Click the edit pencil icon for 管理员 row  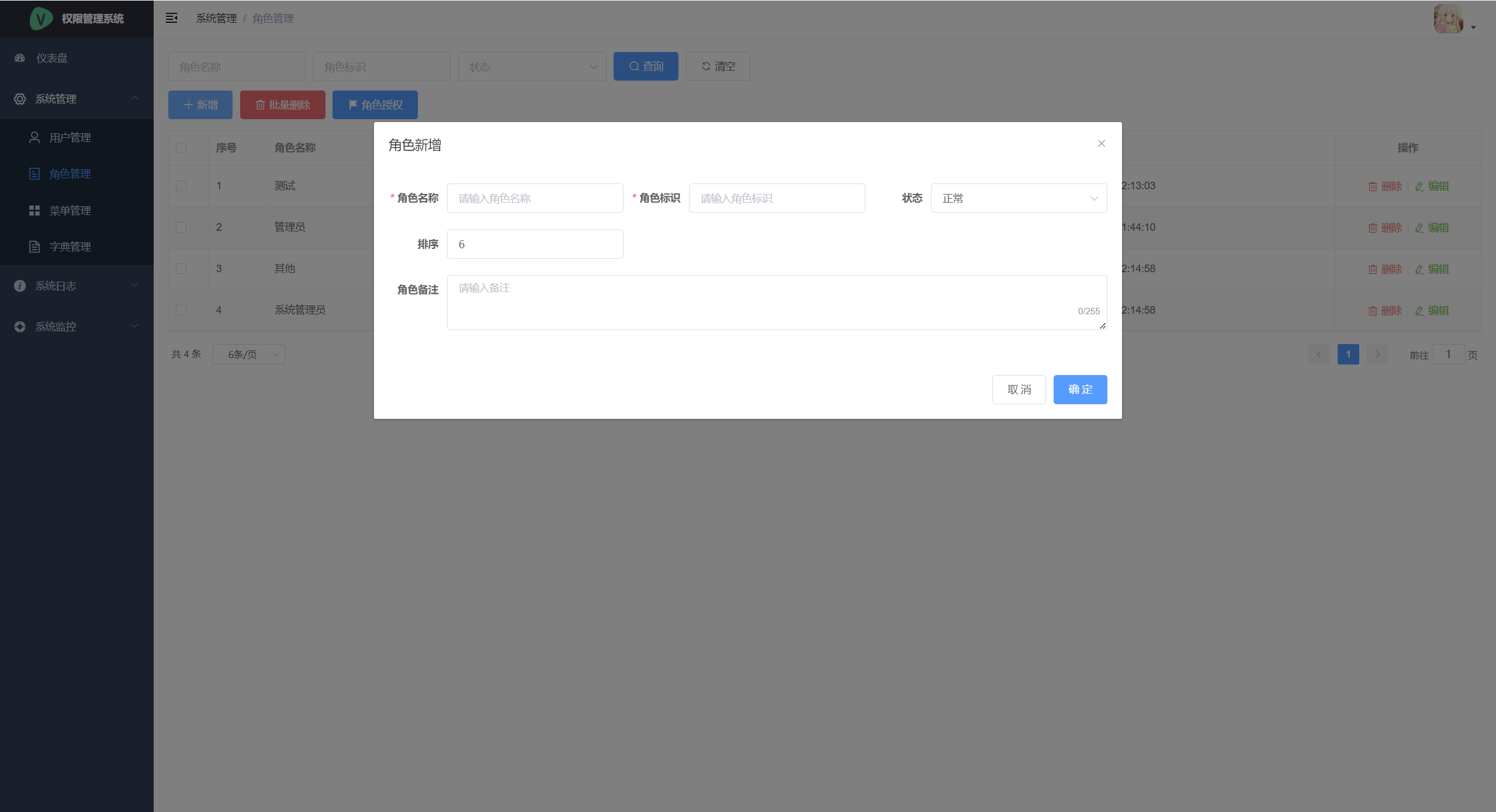[1419, 228]
